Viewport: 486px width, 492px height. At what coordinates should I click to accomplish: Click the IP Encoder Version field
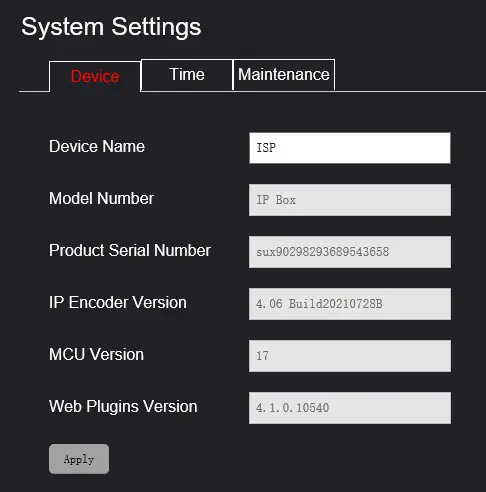[x=350, y=304]
